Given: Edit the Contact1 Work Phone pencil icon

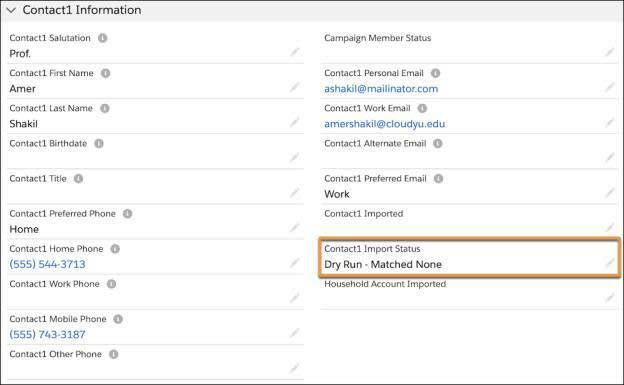Looking at the screenshot, I should tap(294, 298).
